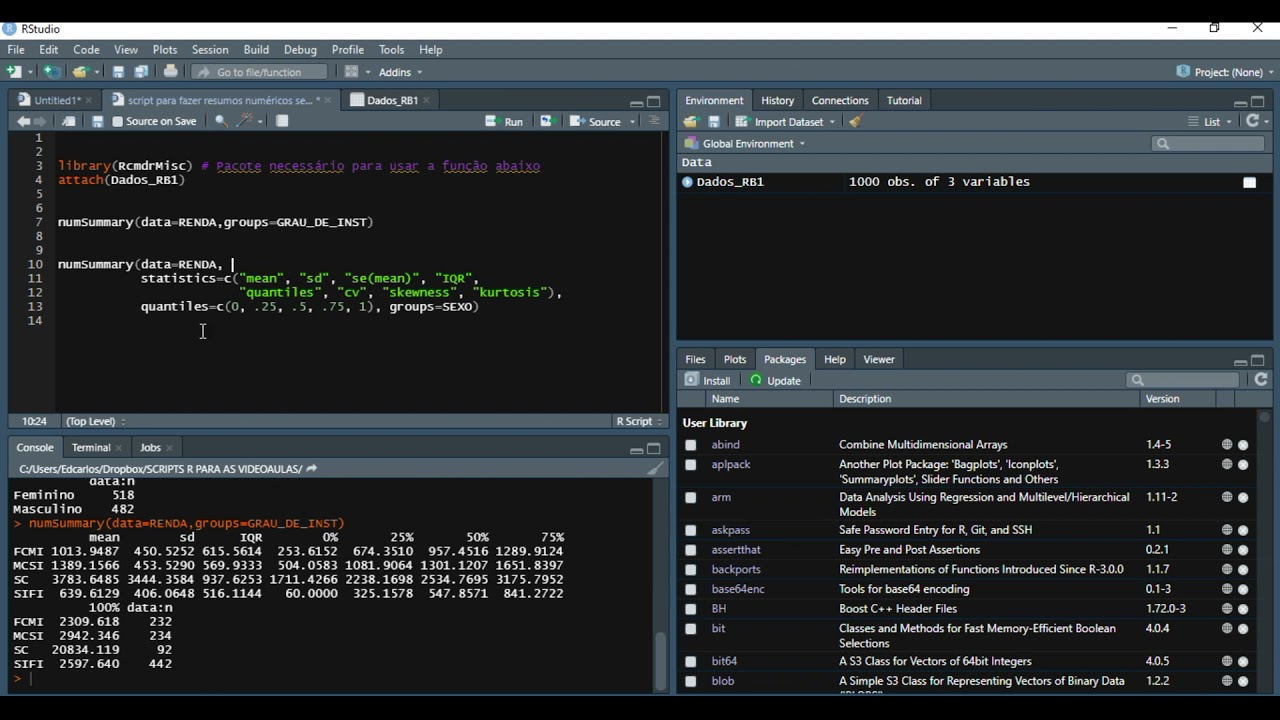Load a workspace in the Environment pane
The height and width of the screenshot is (720, 1280).
tap(690, 122)
